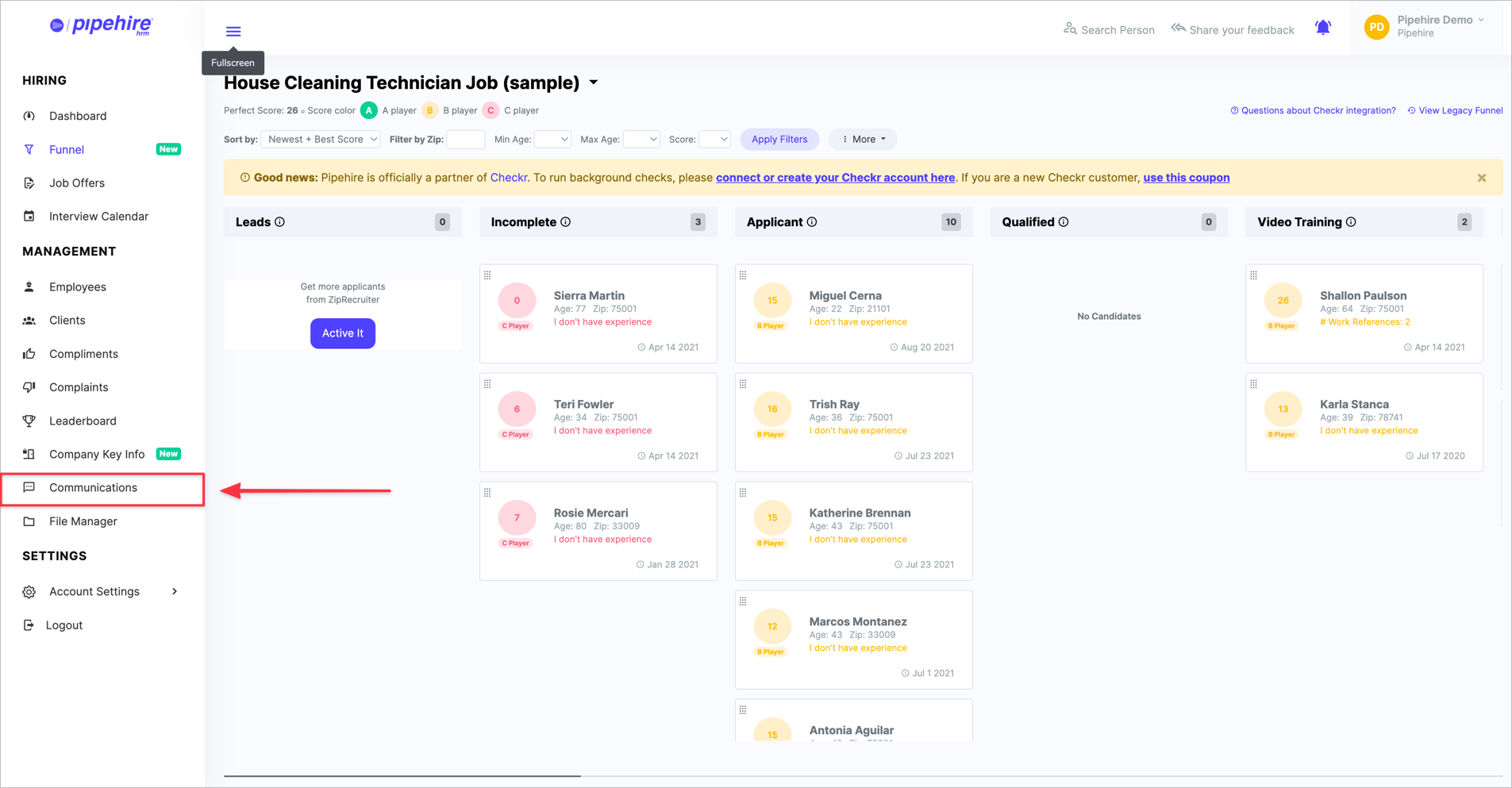
Task: Expand the Account Settings chevron
Action: (175, 591)
